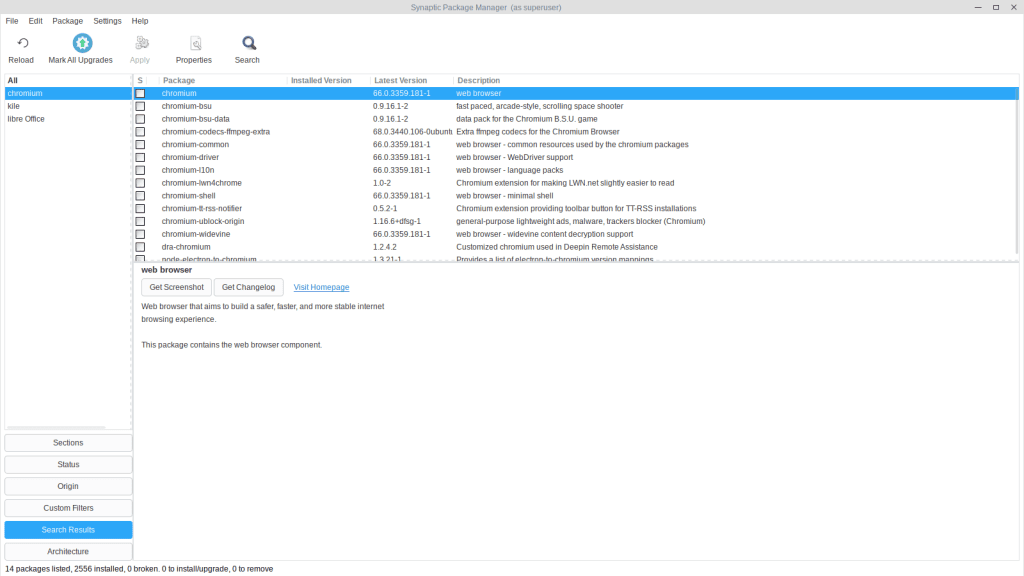Toggle checkbox for dra-chromium
The width and height of the screenshot is (1024, 576).
tap(140, 247)
